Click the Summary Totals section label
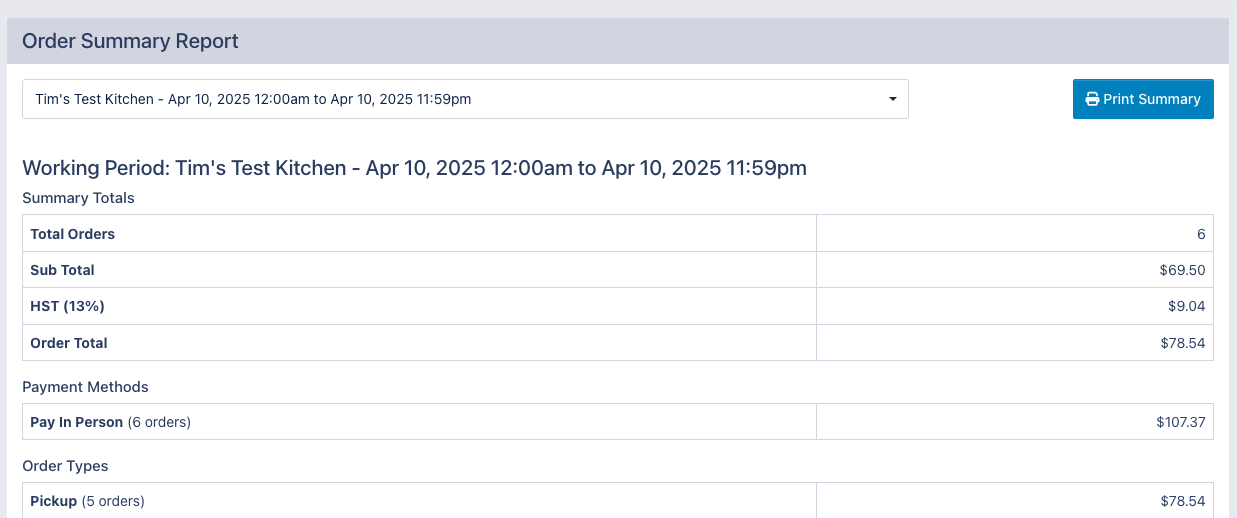Viewport: 1237px width, 518px height. tap(78, 198)
